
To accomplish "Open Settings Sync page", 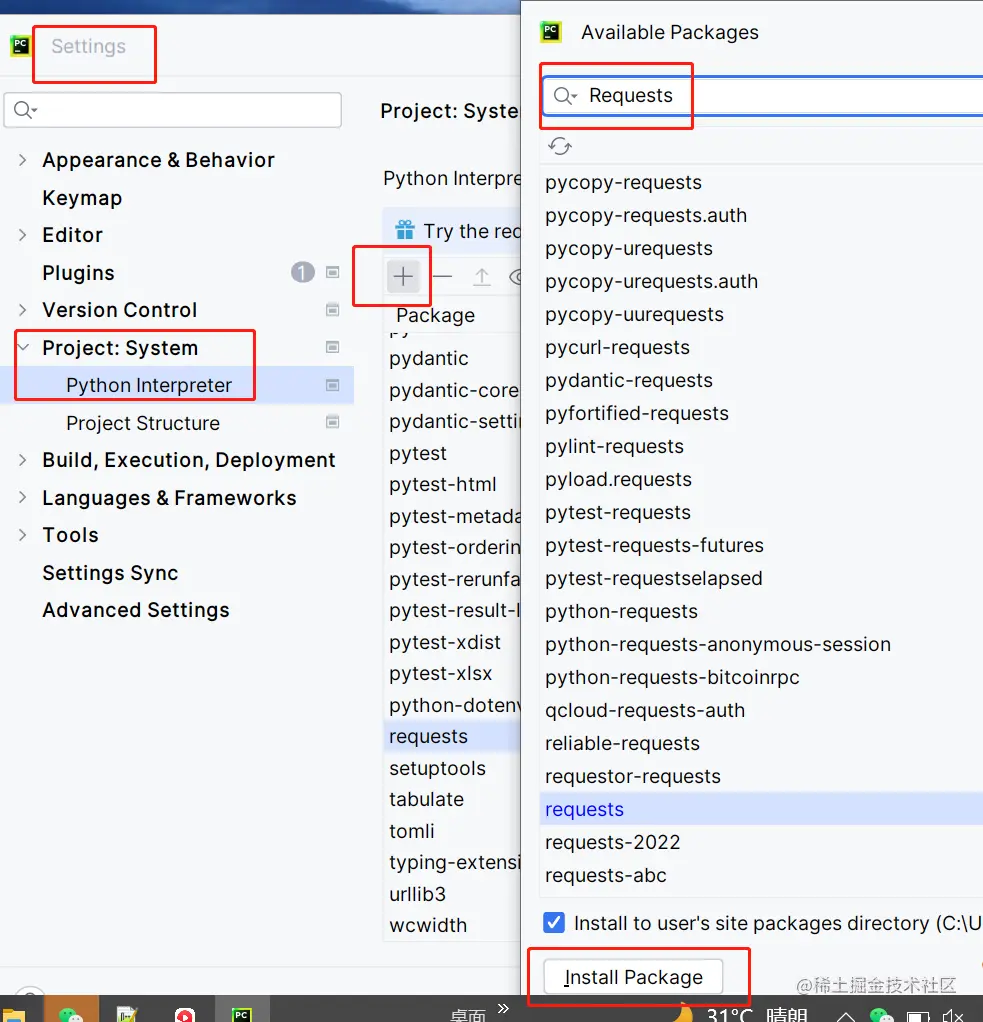I will coord(110,572).
